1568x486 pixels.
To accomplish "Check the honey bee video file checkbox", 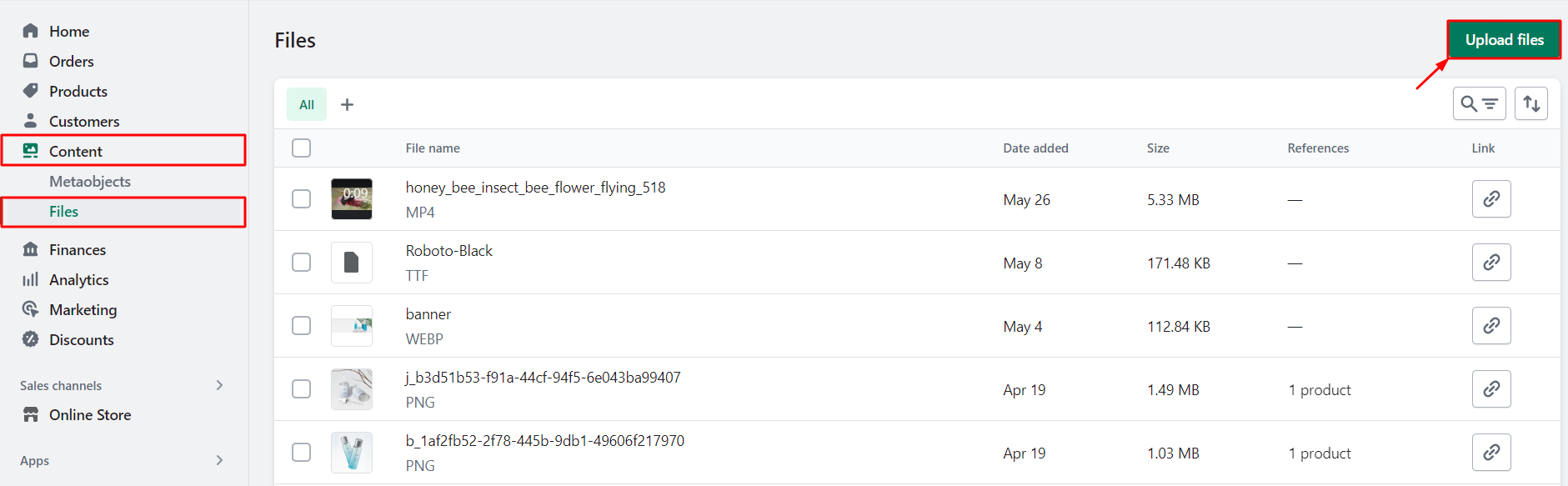I will tap(302, 199).
